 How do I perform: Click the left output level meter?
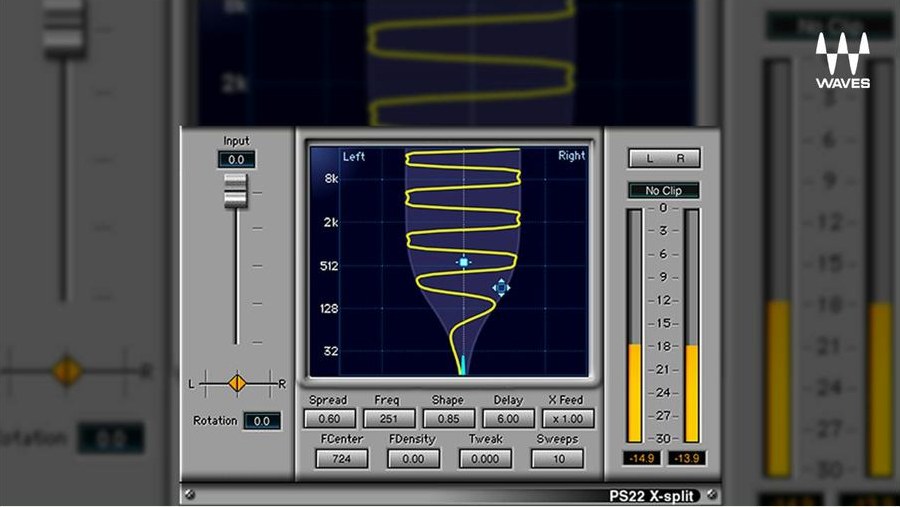pyautogui.click(x=634, y=326)
